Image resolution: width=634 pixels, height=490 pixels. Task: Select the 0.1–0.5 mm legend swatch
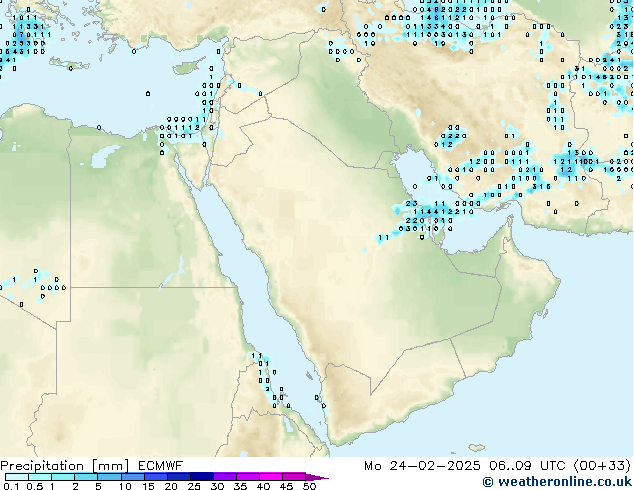click(17, 477)
